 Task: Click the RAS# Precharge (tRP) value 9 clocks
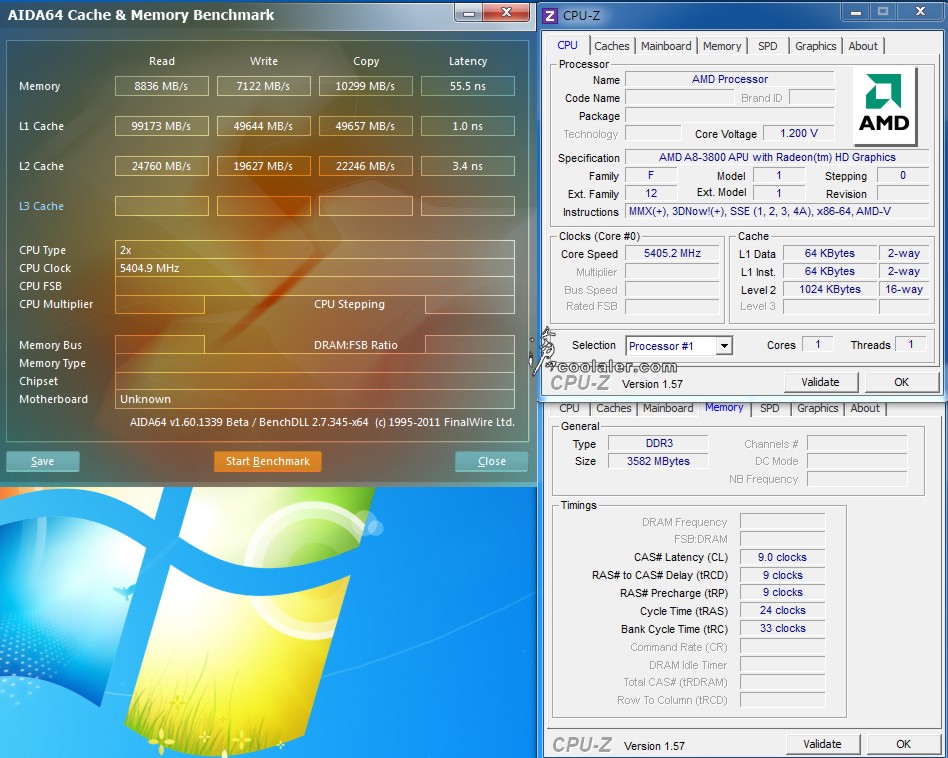pos(782,592)
